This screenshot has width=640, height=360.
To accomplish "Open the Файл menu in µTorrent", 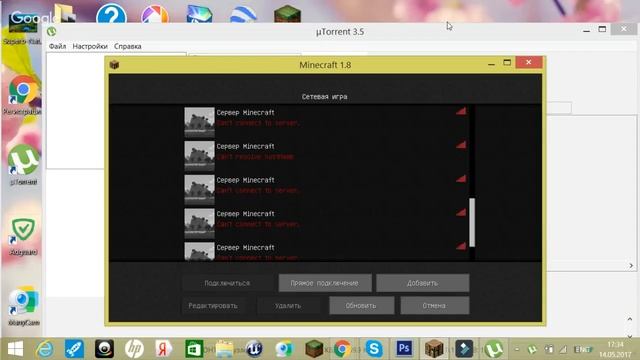I will point(57,46).
